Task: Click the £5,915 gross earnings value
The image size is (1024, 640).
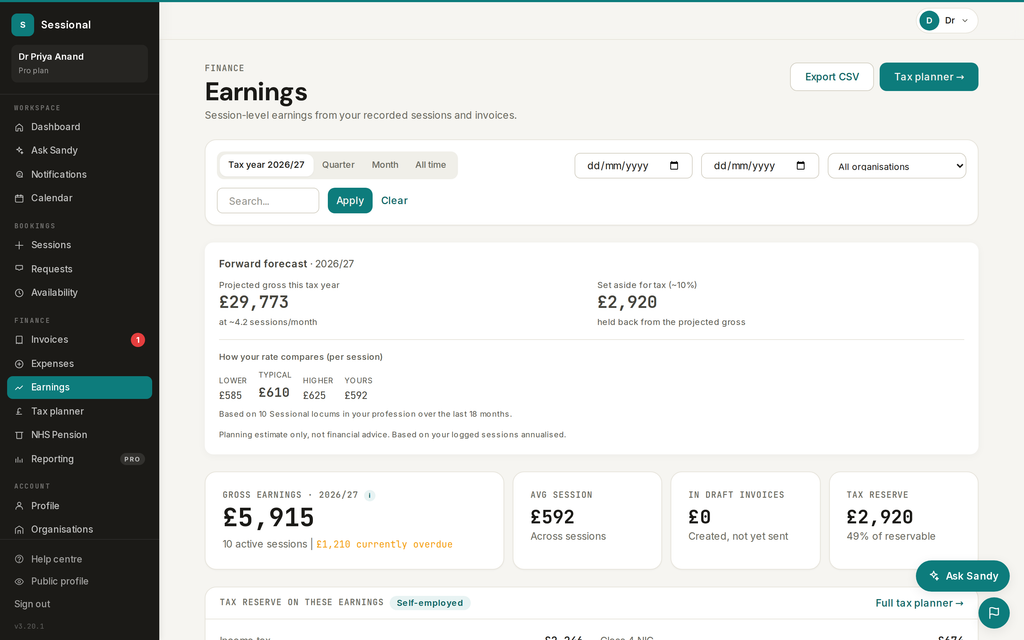Action: click(268, 518)
